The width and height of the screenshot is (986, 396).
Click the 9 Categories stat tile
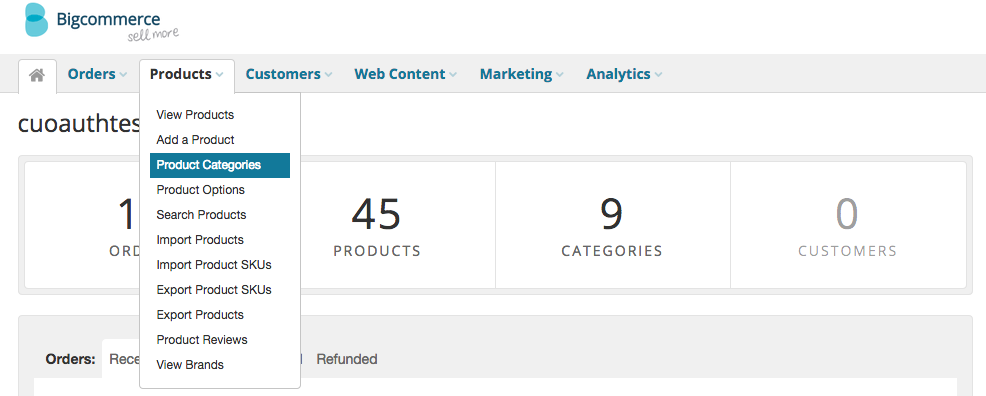click(x=612, y=225)
